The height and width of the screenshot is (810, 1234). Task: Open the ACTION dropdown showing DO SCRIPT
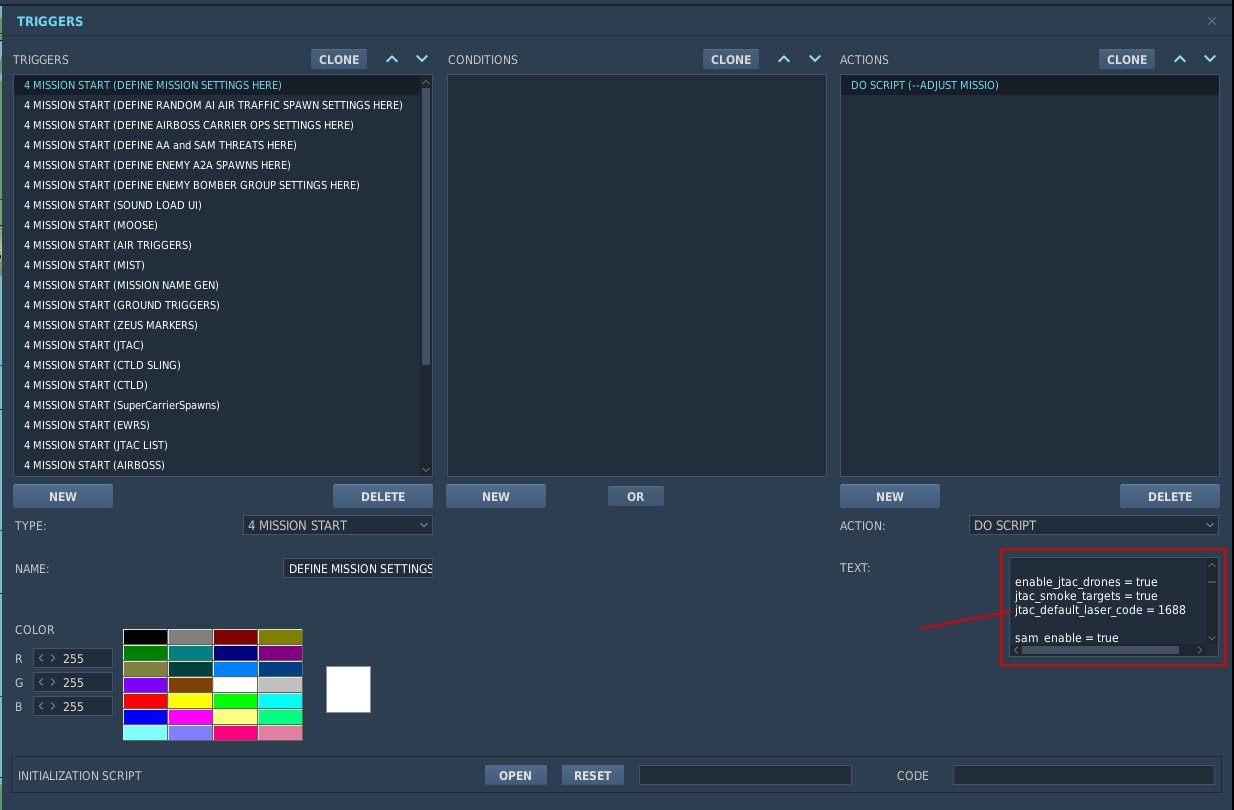point(1094,525)
